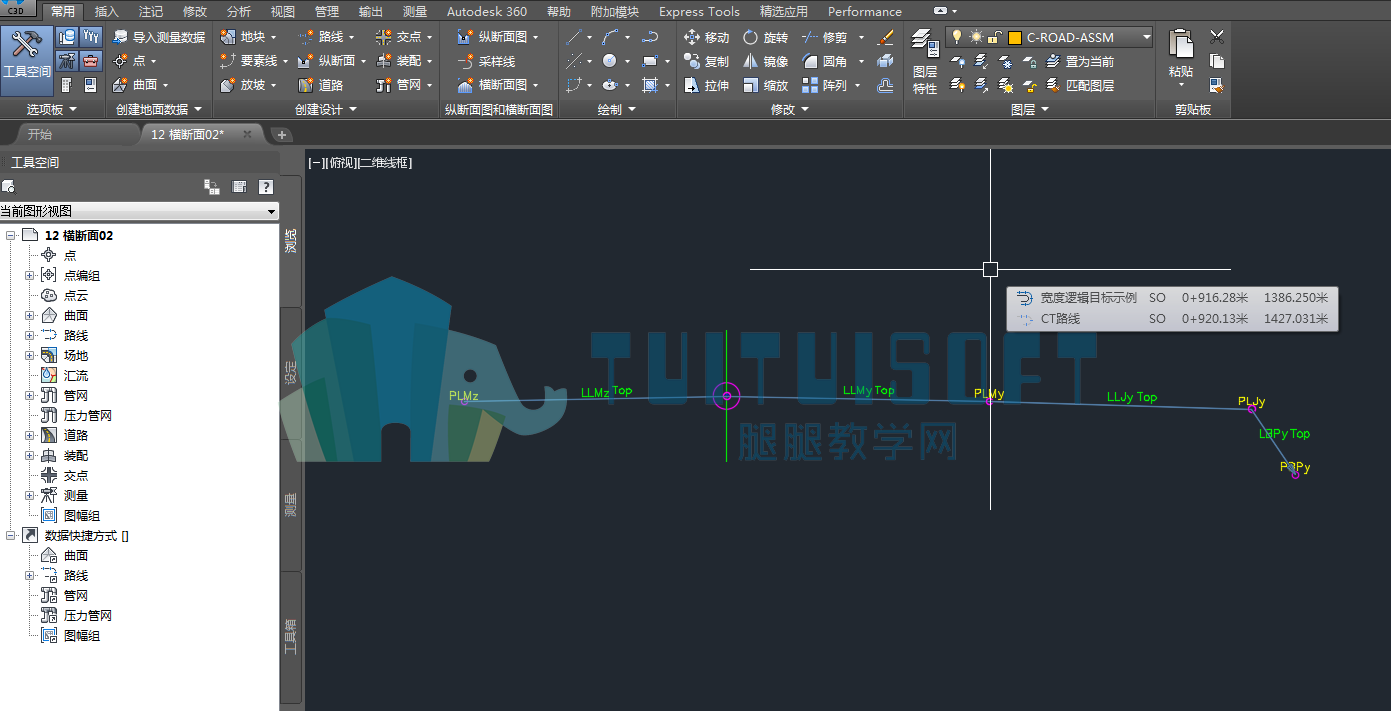Open the 设定 tab on the Toolspace edge
The width and height of the screenshot is (1391, 711).
tap(291, 372)
